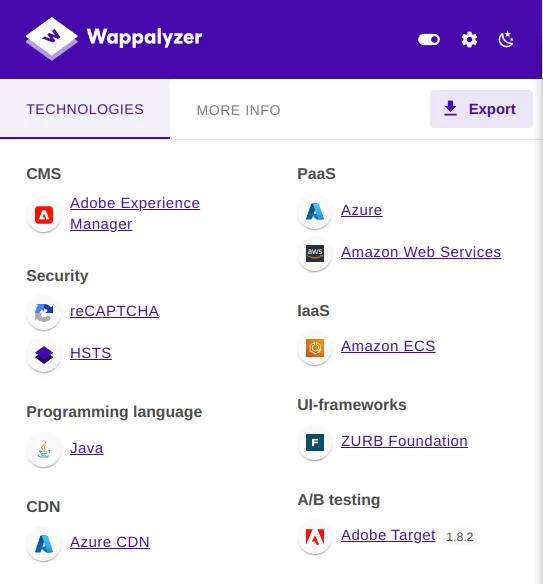Switch to the More Info tab
Viewport: 543px width, 584px height.
238,110
